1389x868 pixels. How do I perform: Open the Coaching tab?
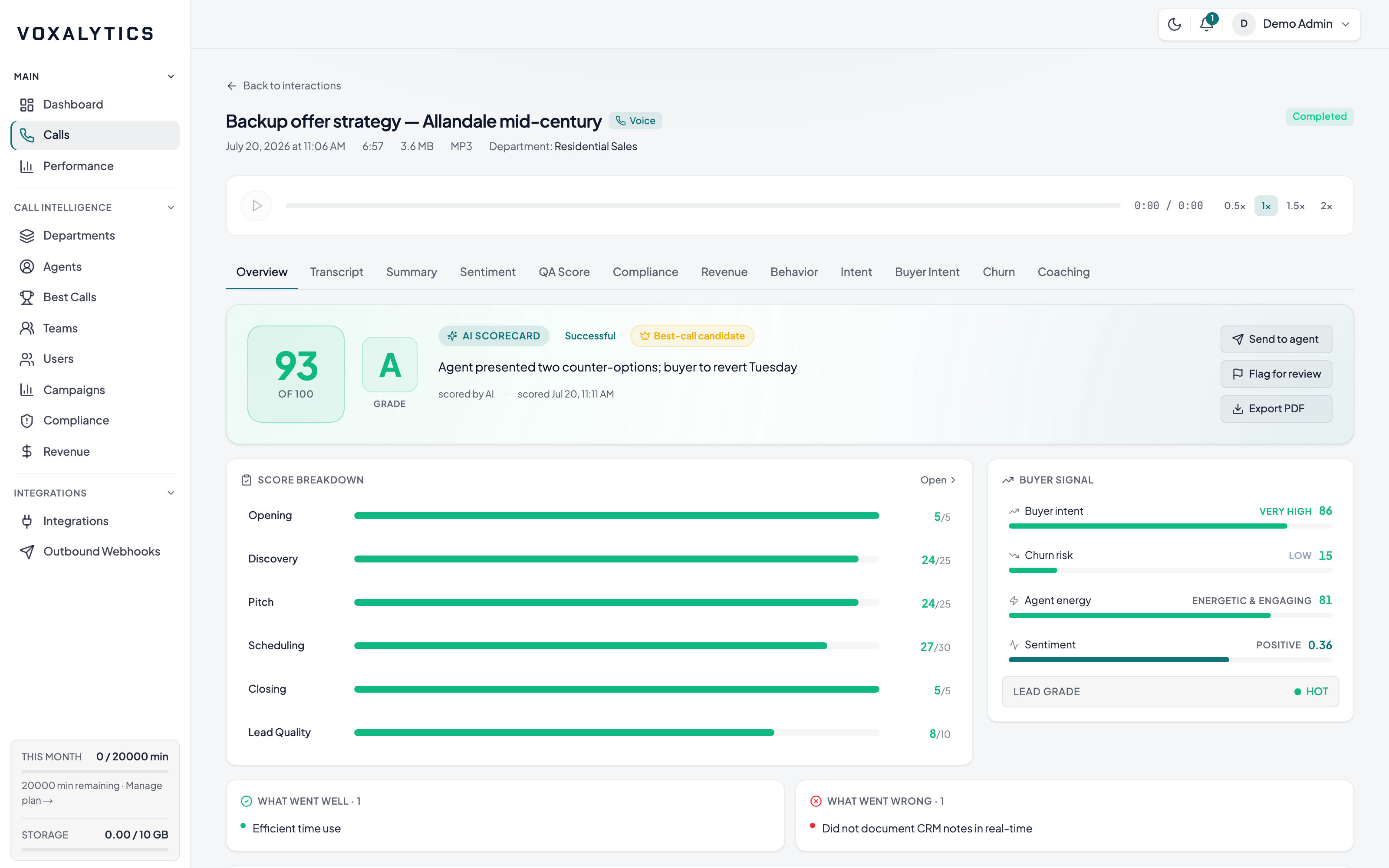click(1063, 272)
